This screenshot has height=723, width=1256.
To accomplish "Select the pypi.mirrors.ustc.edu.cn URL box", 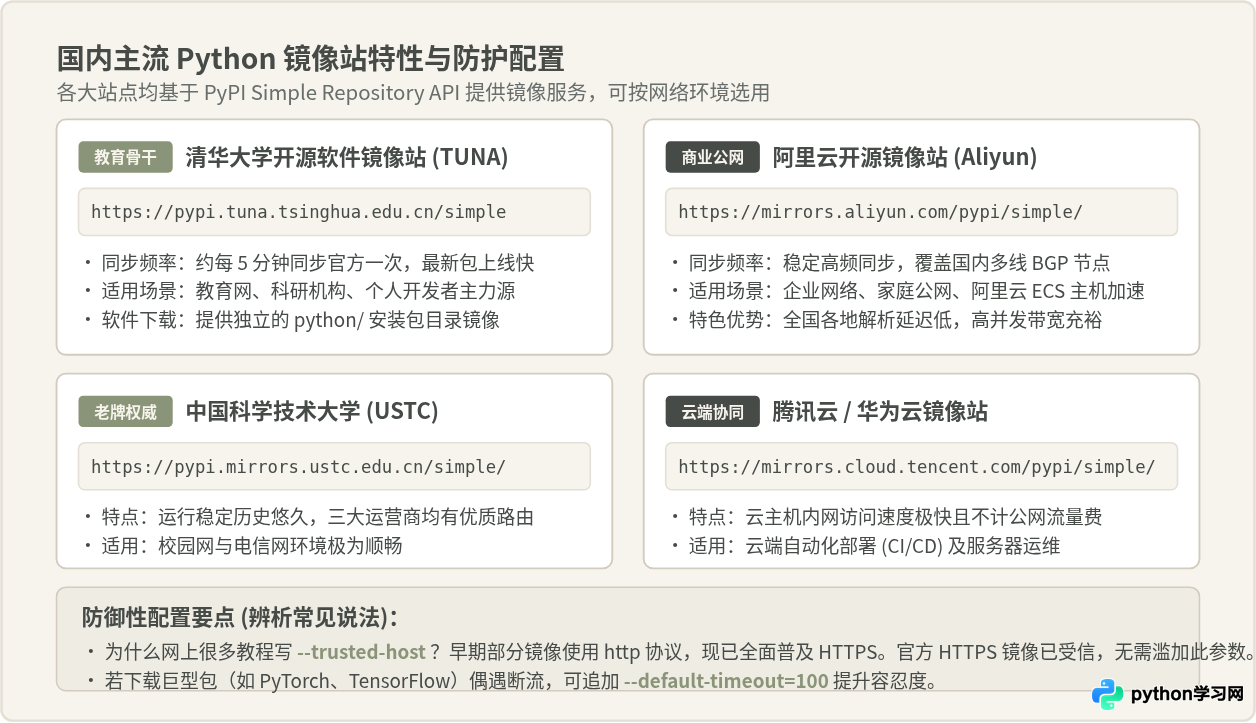I will 334,466.
